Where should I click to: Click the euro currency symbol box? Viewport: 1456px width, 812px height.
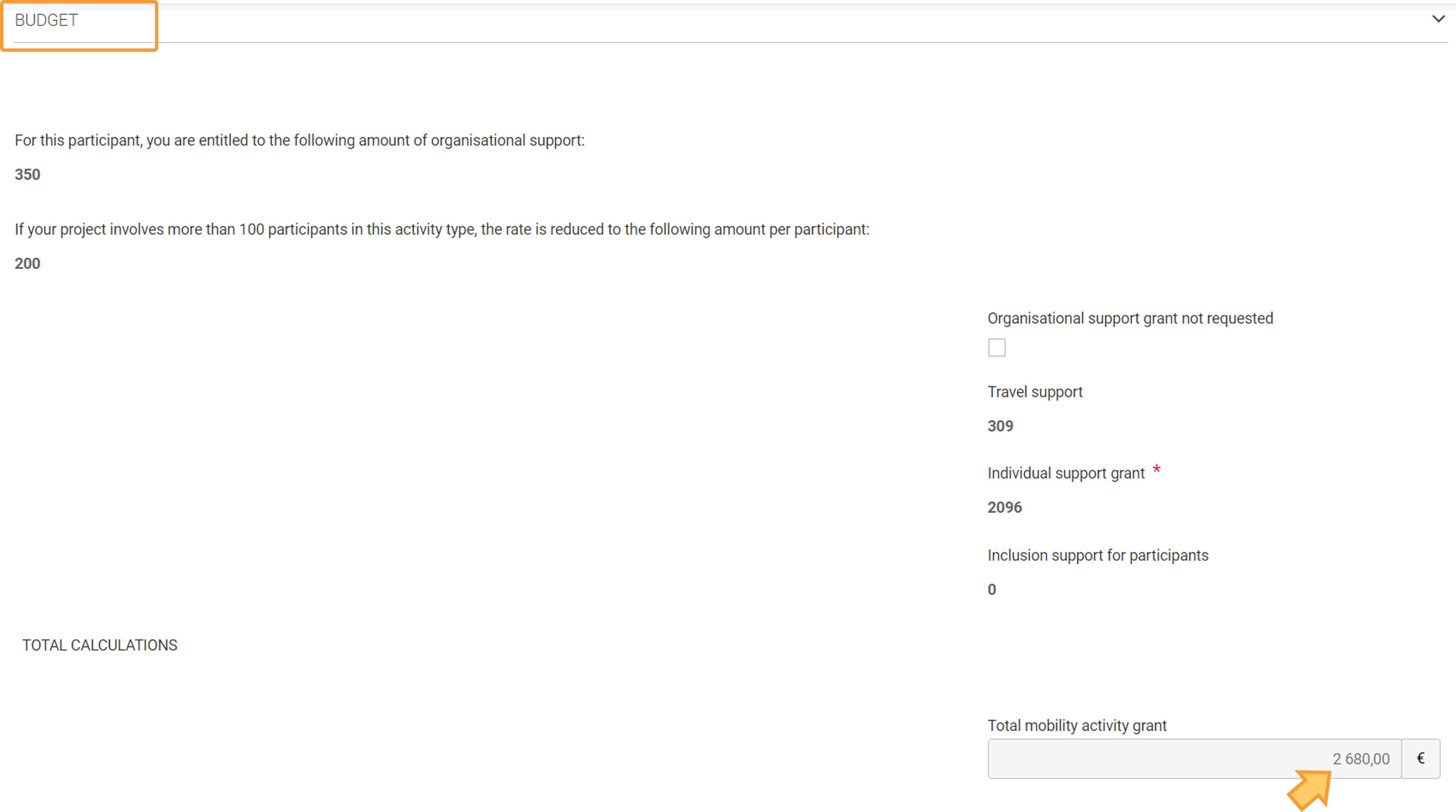[1420, 758]
